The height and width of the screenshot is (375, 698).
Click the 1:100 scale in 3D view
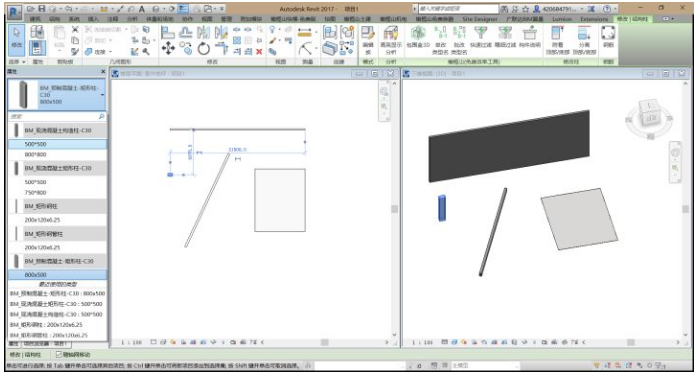pos(422,342)
